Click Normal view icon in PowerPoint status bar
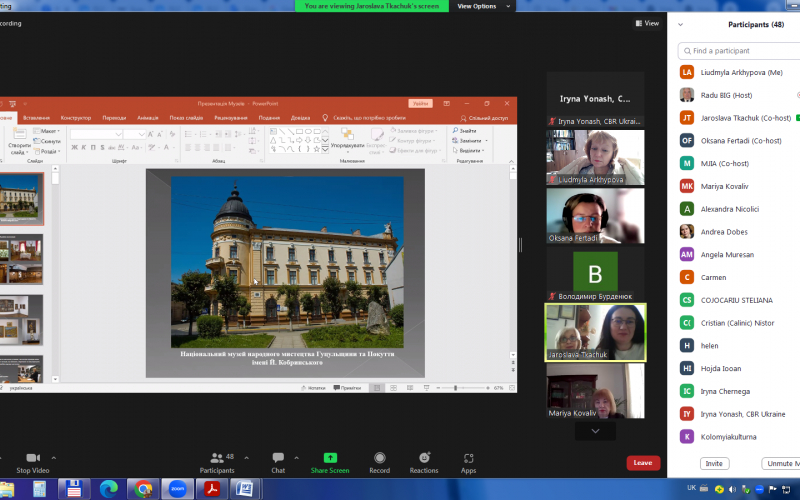The height and width of the screenshot is (500, 800). pyautogui.click(x=377, y=388)
